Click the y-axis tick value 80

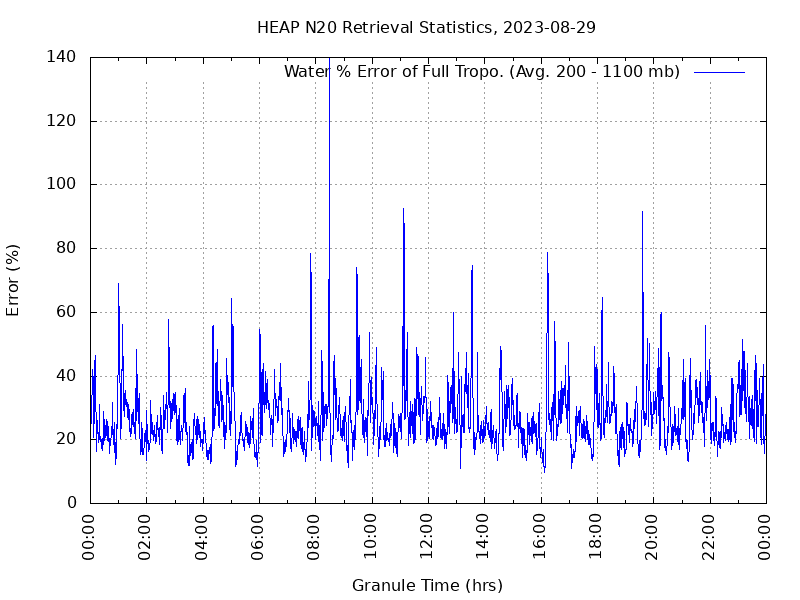click(66, 248)
